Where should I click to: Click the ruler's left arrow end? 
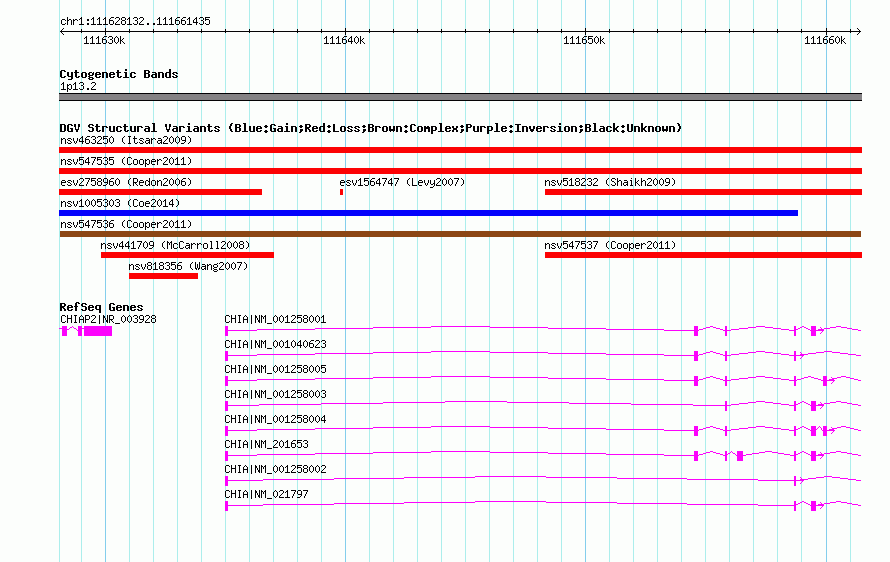(x=62, y=31)
